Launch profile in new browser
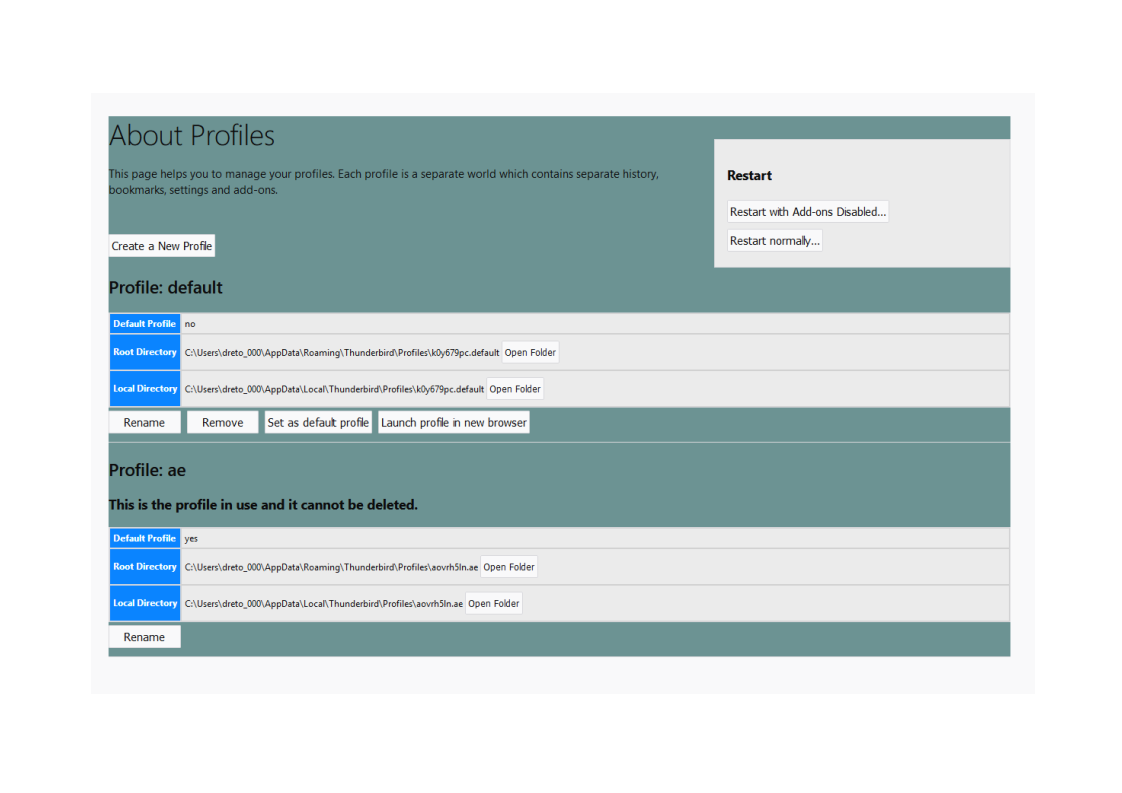Viewport: 1122px width, 793px height. click(x=453, y=423)
